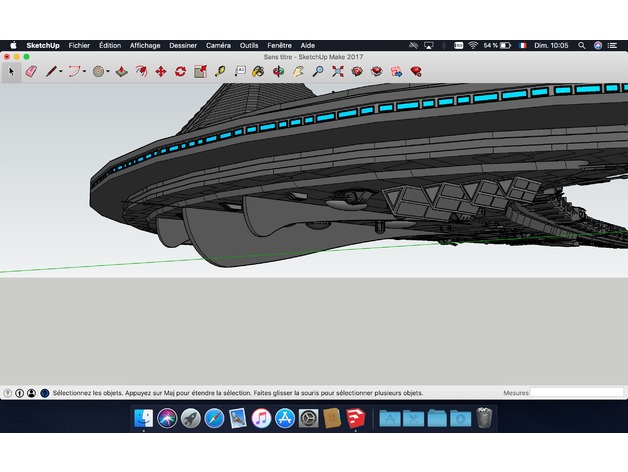
Task: Click the battery 54 % indicator
Action: coord(497,45)
